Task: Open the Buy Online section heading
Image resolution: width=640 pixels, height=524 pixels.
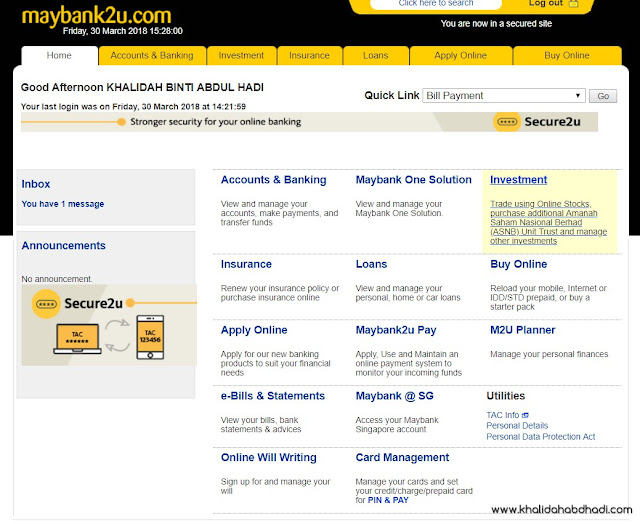Action: pyautogui.click(x=518, y=264)
